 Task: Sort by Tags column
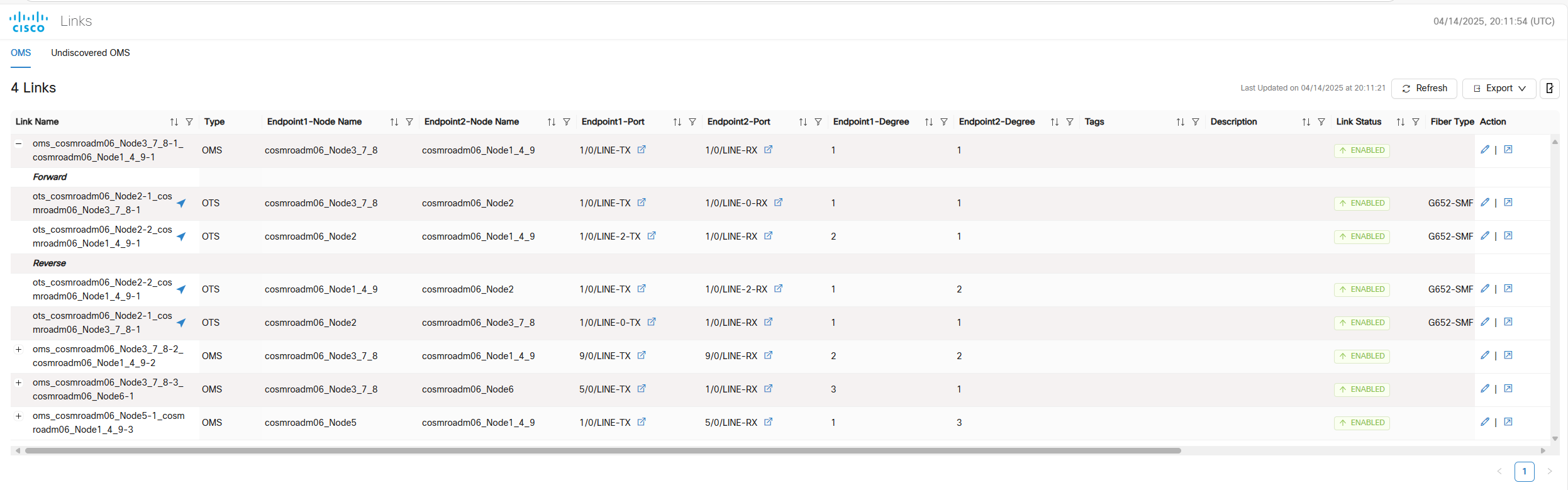coord(1181,122)
